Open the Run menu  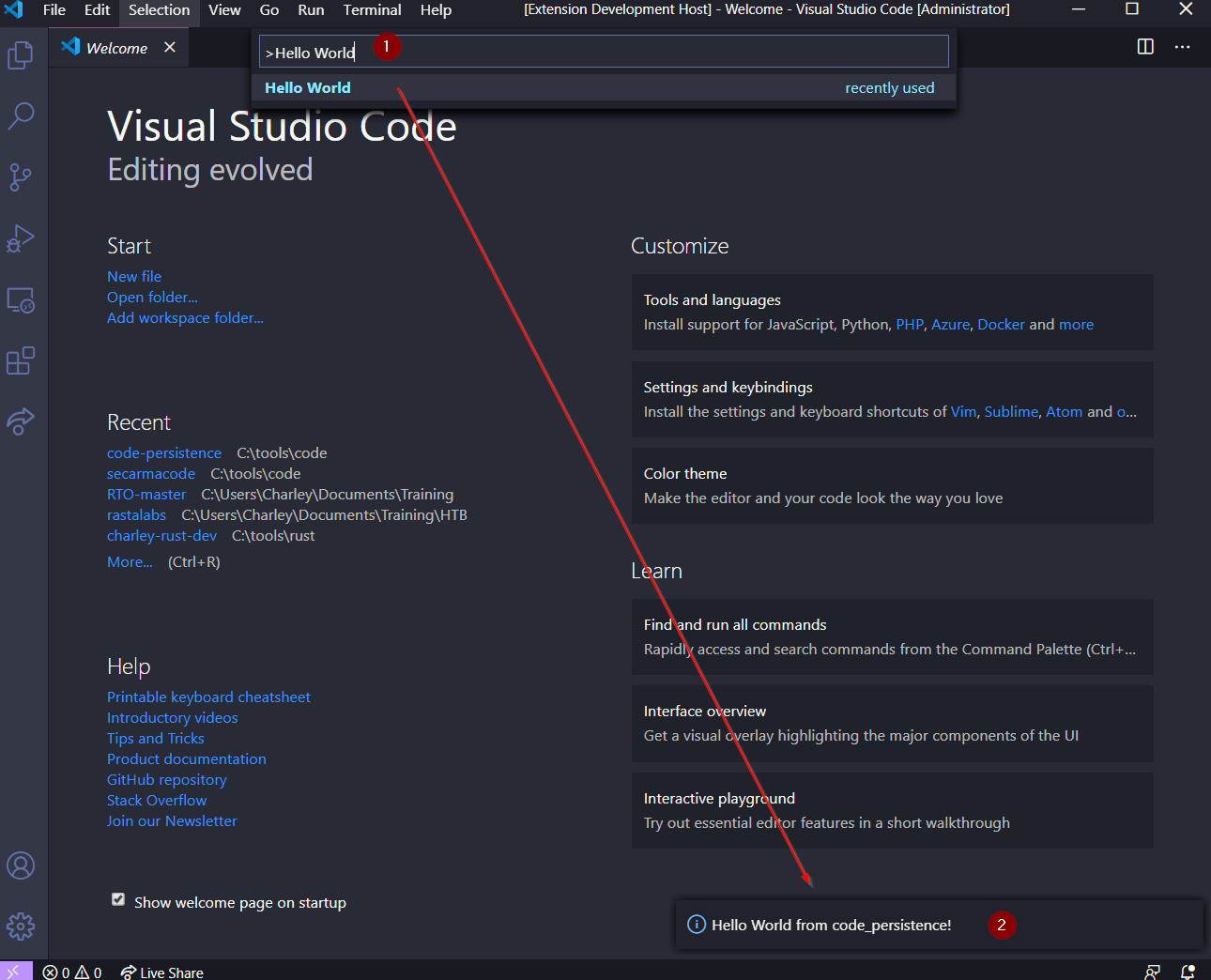[311, 10]
